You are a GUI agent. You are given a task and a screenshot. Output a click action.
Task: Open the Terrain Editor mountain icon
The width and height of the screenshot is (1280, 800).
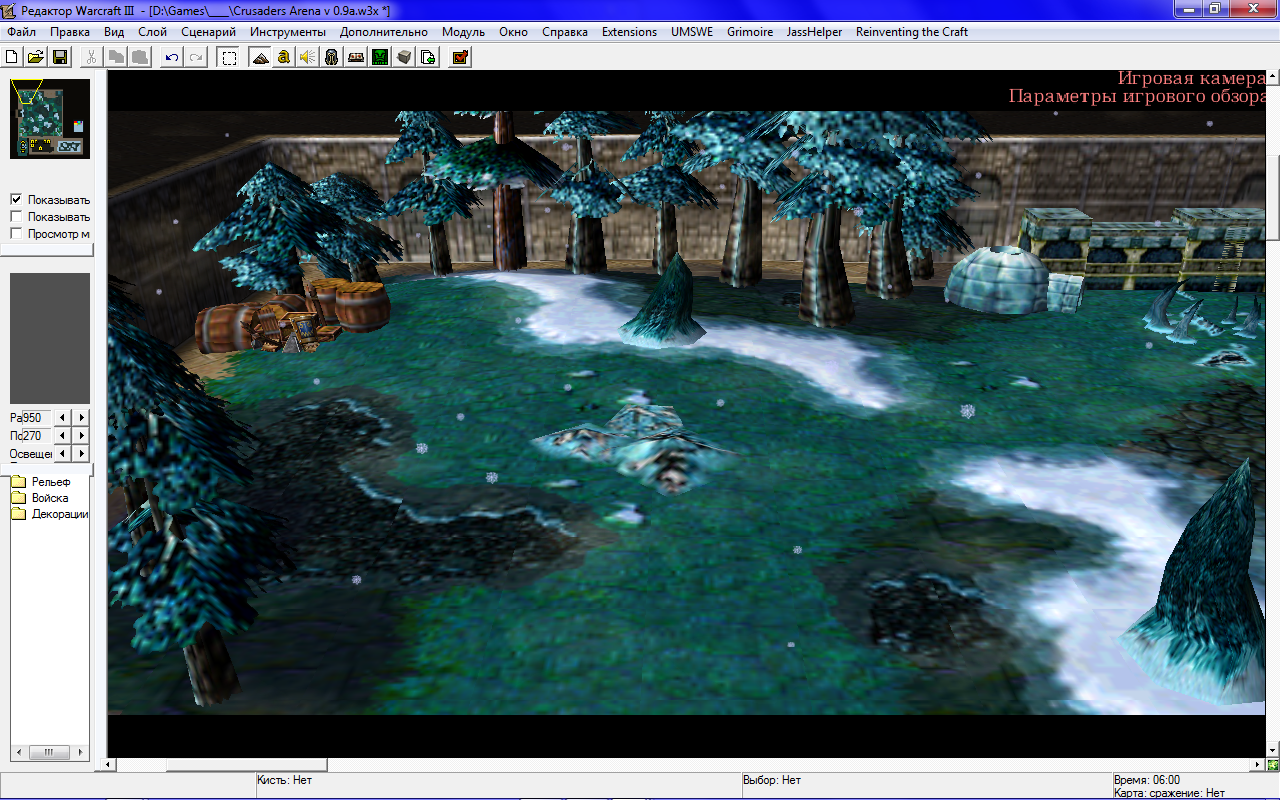click(260, 57)
